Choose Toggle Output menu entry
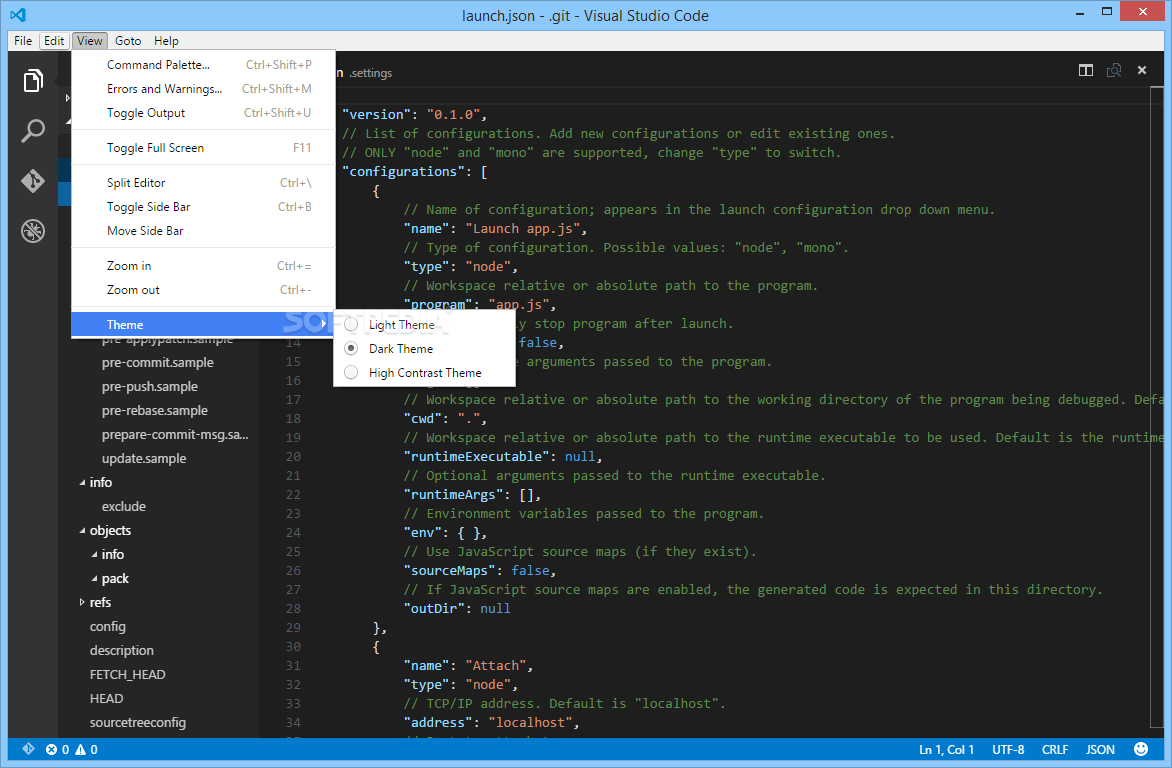Image resolution: width=1172 pixels, height=768 pixels. (x=203, y=113)
